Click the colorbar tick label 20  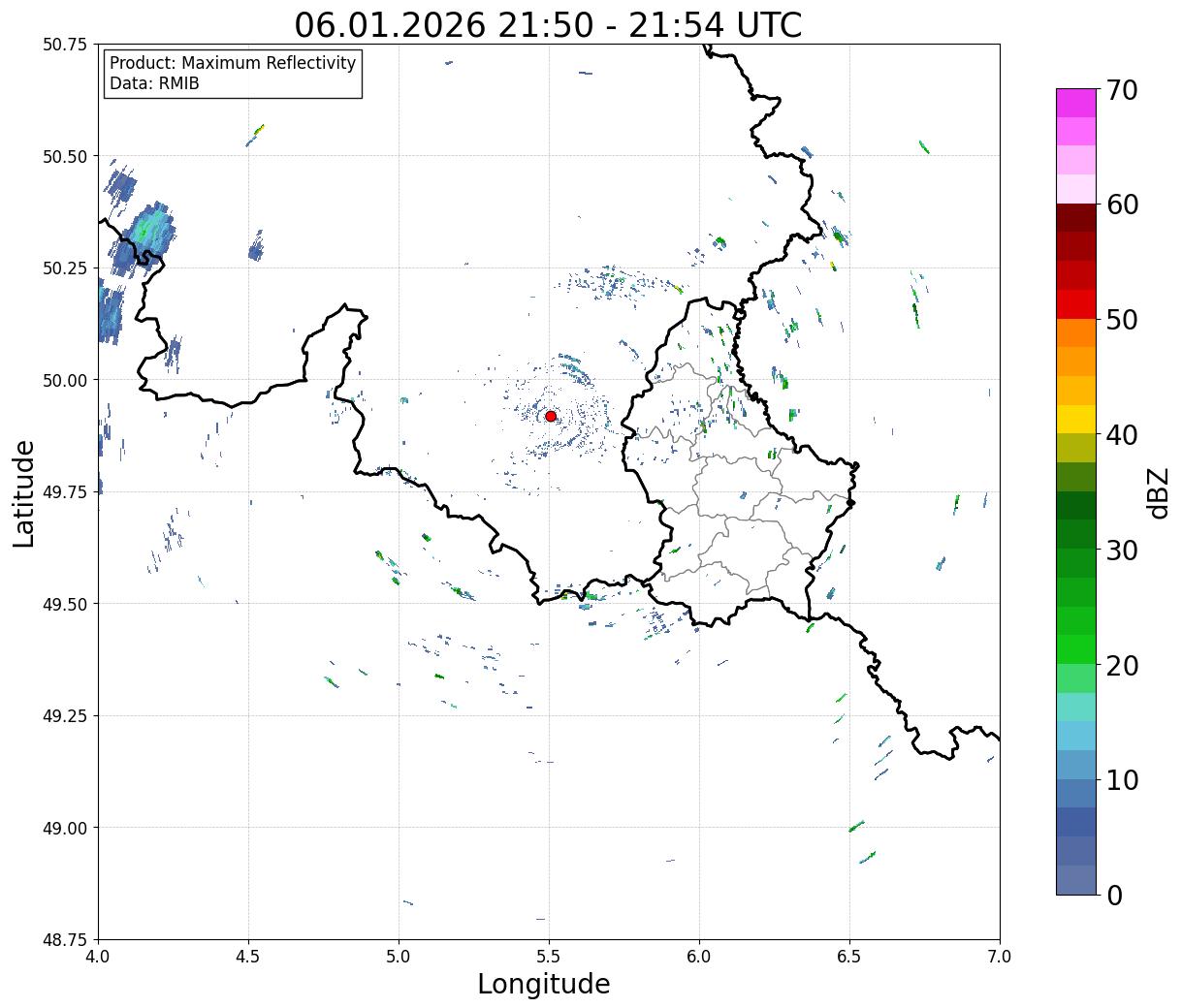(x=1122, y=665)
